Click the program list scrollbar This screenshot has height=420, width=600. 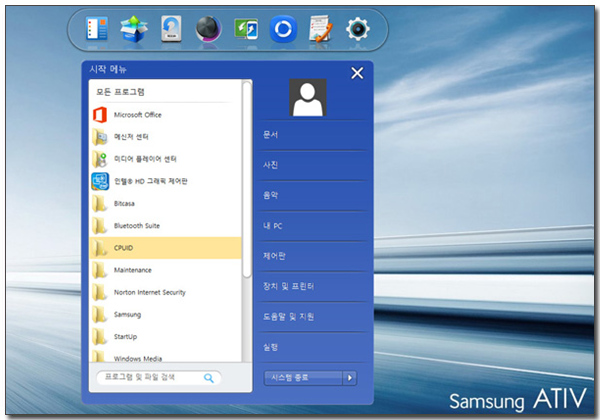247,180
